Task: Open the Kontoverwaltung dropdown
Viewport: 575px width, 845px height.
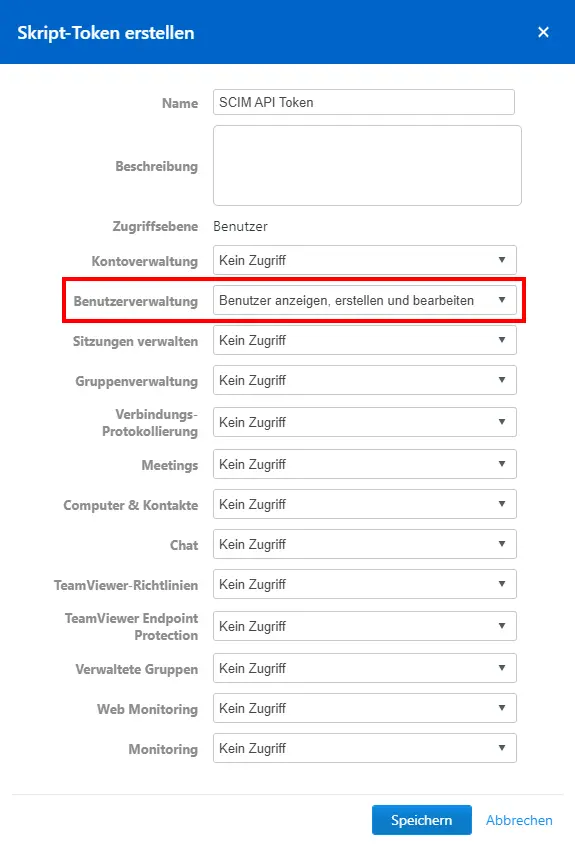Action: tap(365, 260)
